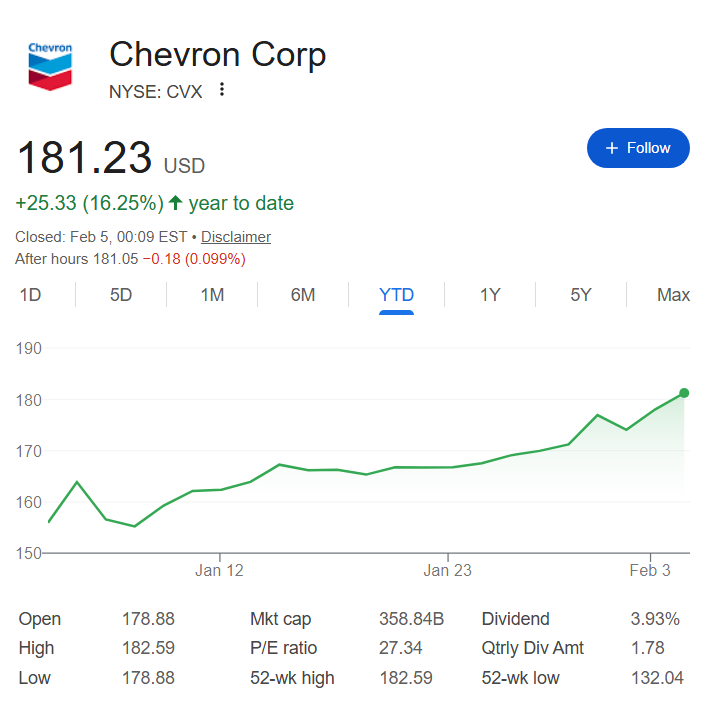Click the green end-point dot on chart
Viewport: 705px width, 713px height.
[x=684, y=393]
